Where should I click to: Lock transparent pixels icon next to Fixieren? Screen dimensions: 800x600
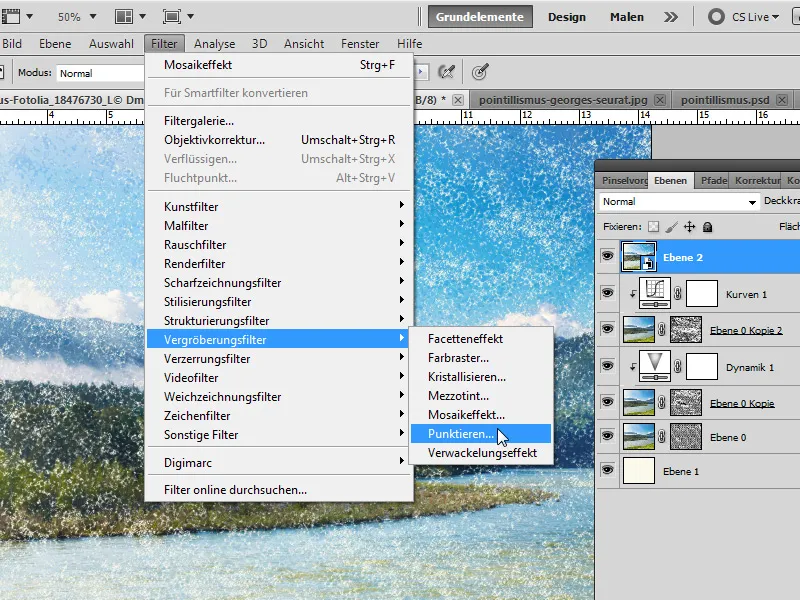tap(654, 227)
